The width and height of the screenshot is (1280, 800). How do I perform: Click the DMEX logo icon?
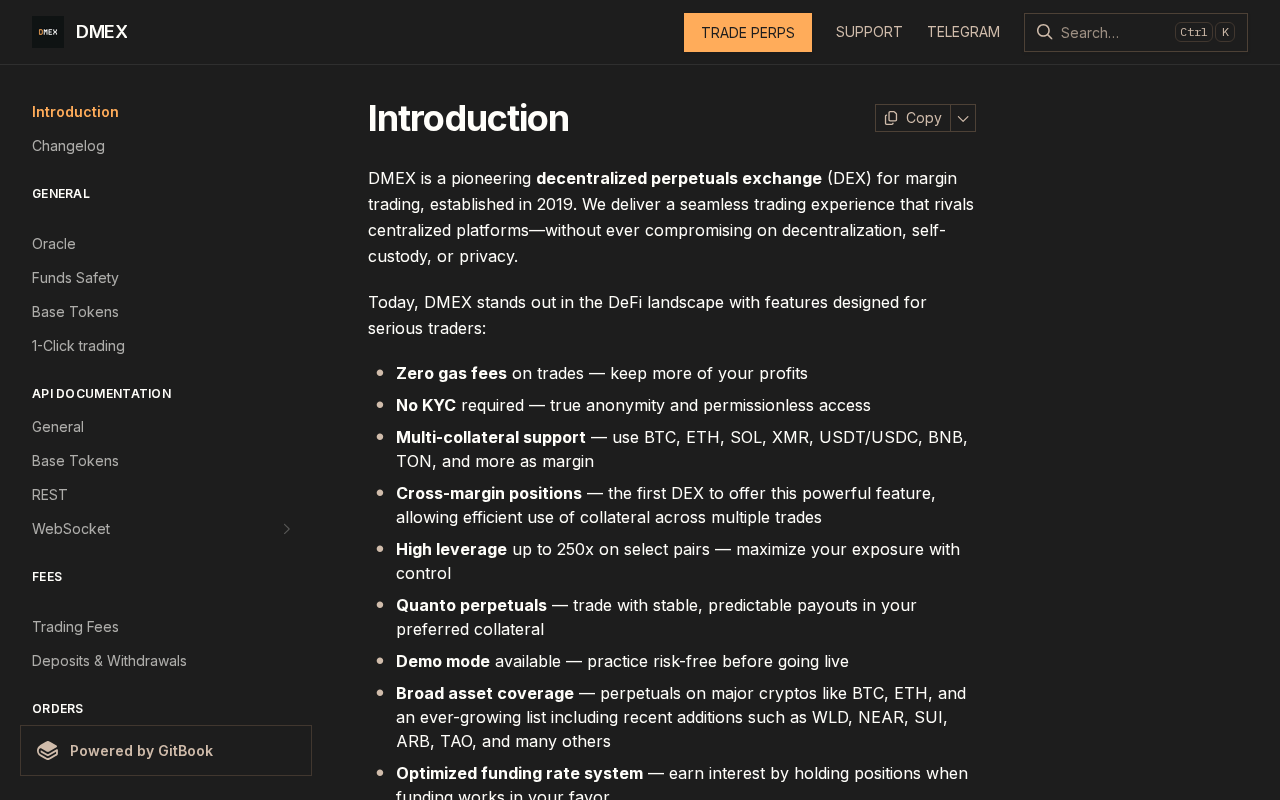[x=48, y=32]
